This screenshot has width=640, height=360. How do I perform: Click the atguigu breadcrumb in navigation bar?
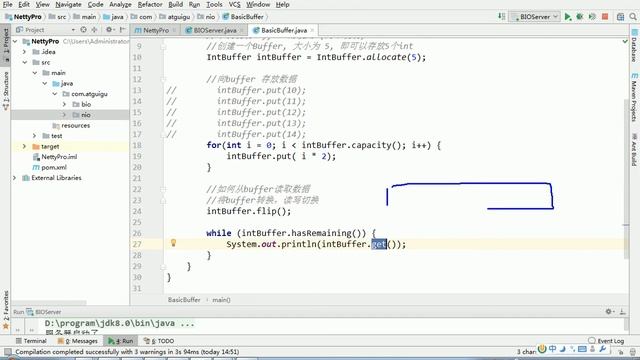(175, 17)
